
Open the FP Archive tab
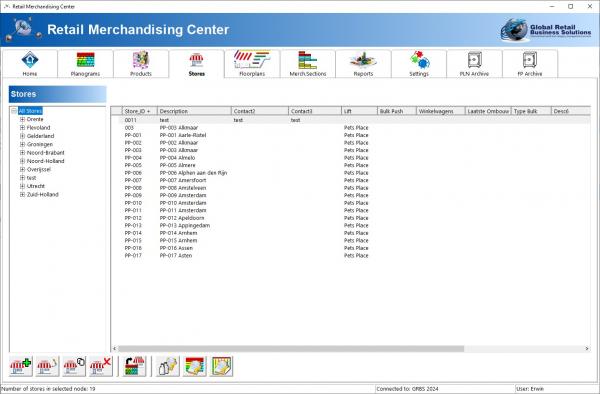[x=530, y=64]
